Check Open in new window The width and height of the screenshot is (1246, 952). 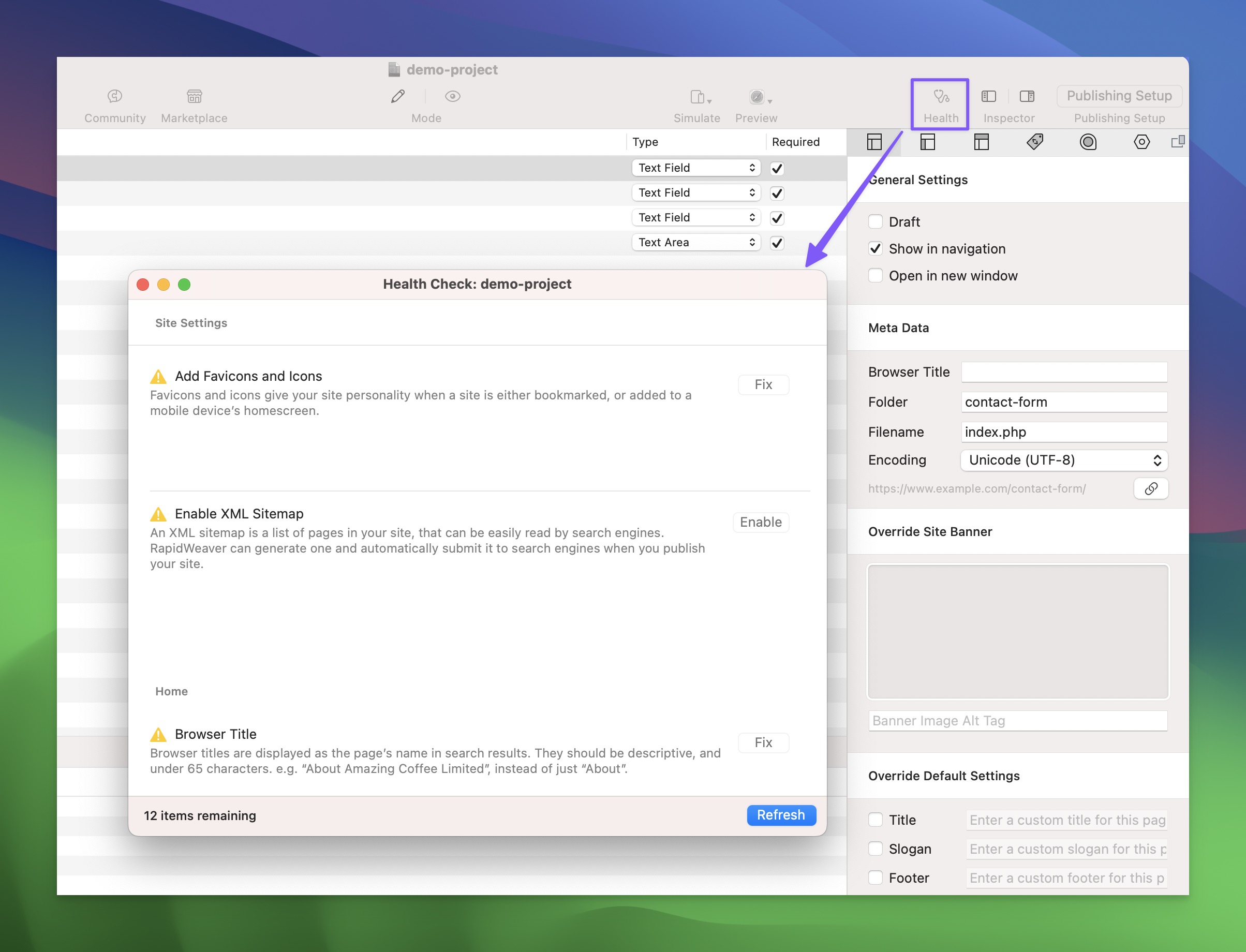(876, 276)
